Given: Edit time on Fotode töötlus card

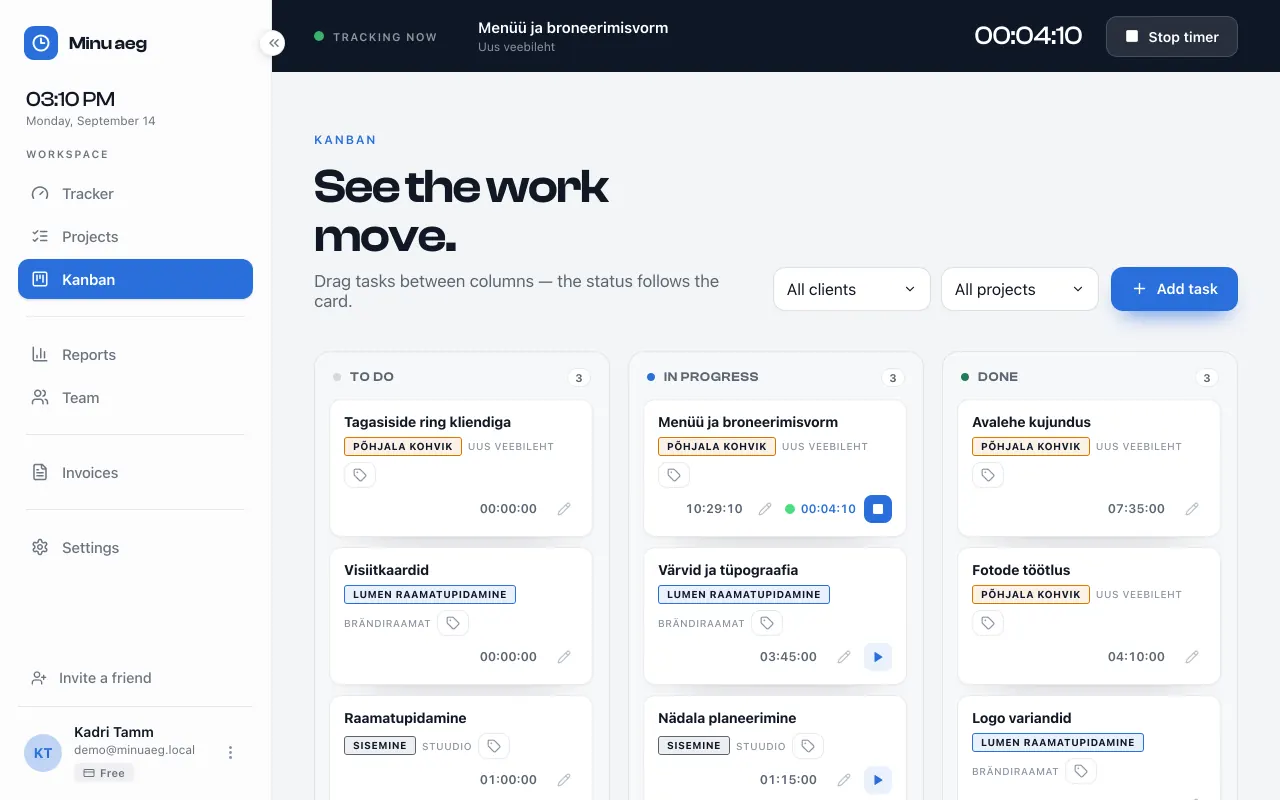Looking at the screenshot, I should click(x=1192, y=657).
